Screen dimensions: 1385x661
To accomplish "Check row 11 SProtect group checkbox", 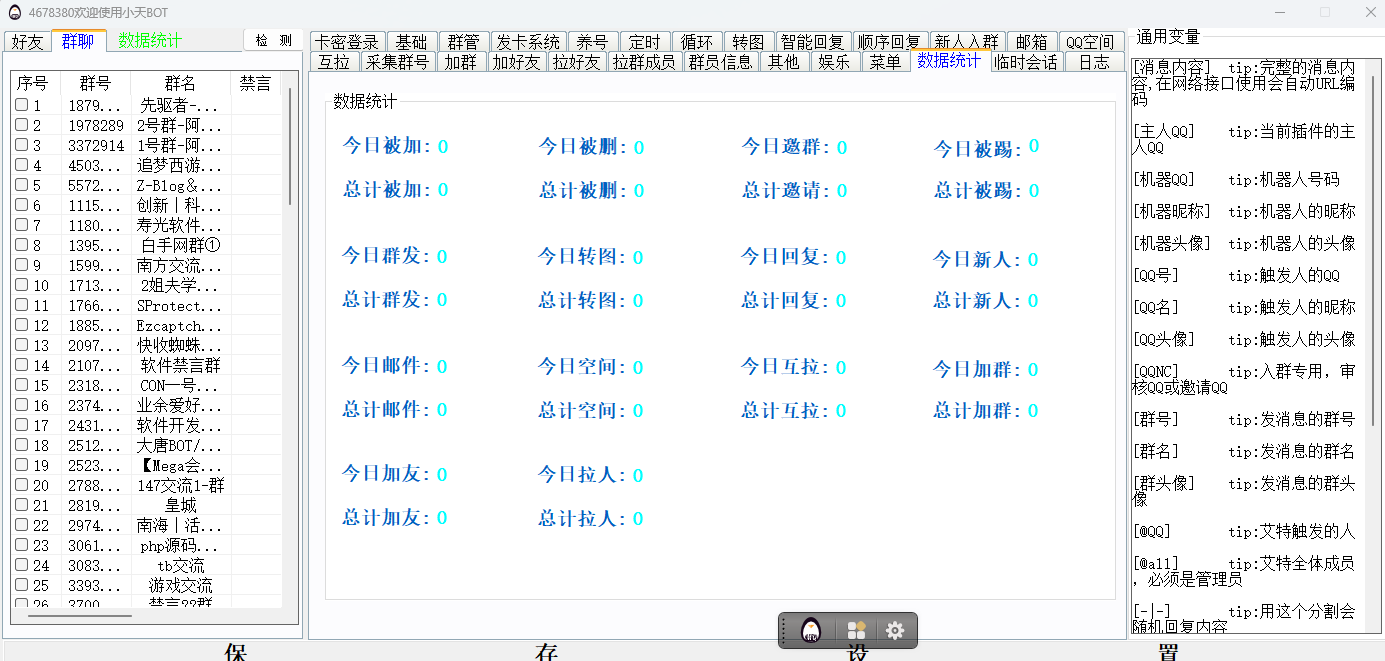I will click(22, 305).
